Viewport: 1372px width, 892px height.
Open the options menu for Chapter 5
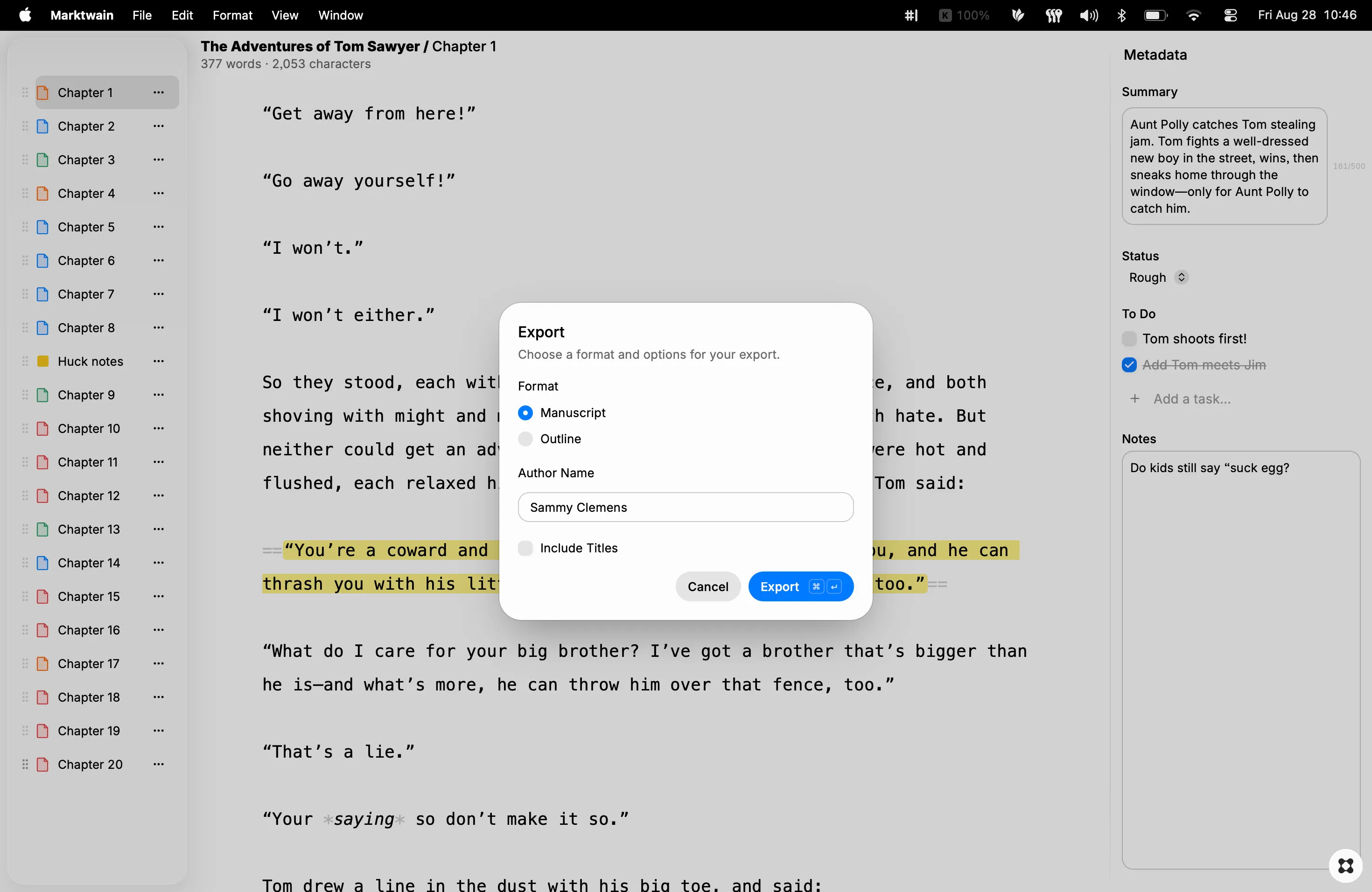[159, 226]
